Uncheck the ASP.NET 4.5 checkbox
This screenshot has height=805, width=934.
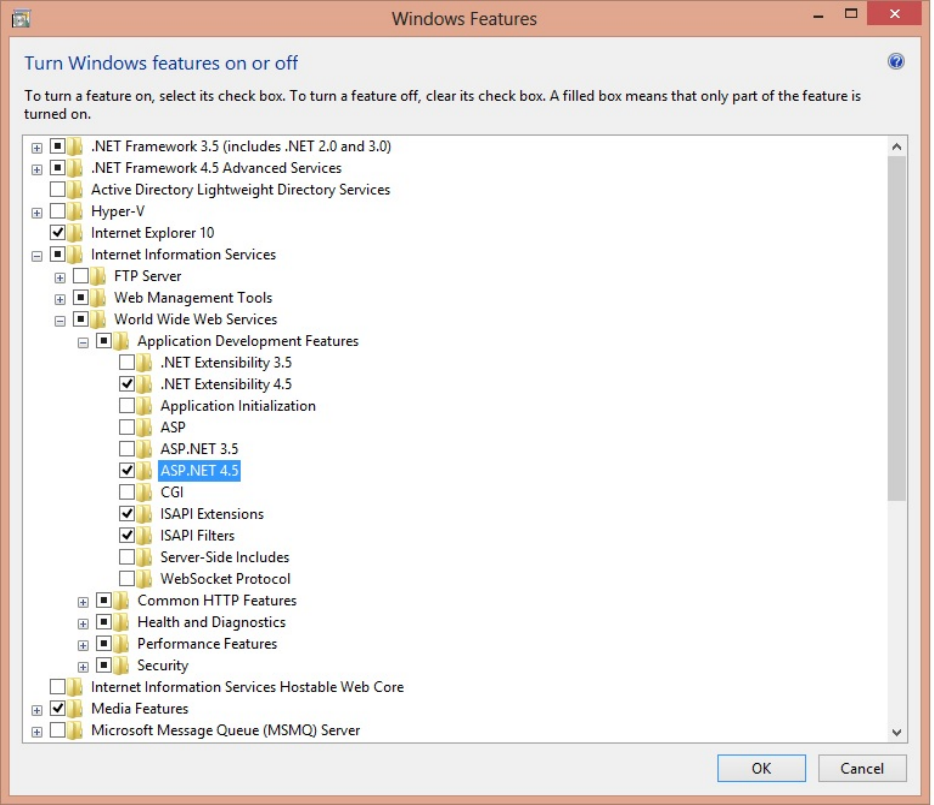coord(127,471)
